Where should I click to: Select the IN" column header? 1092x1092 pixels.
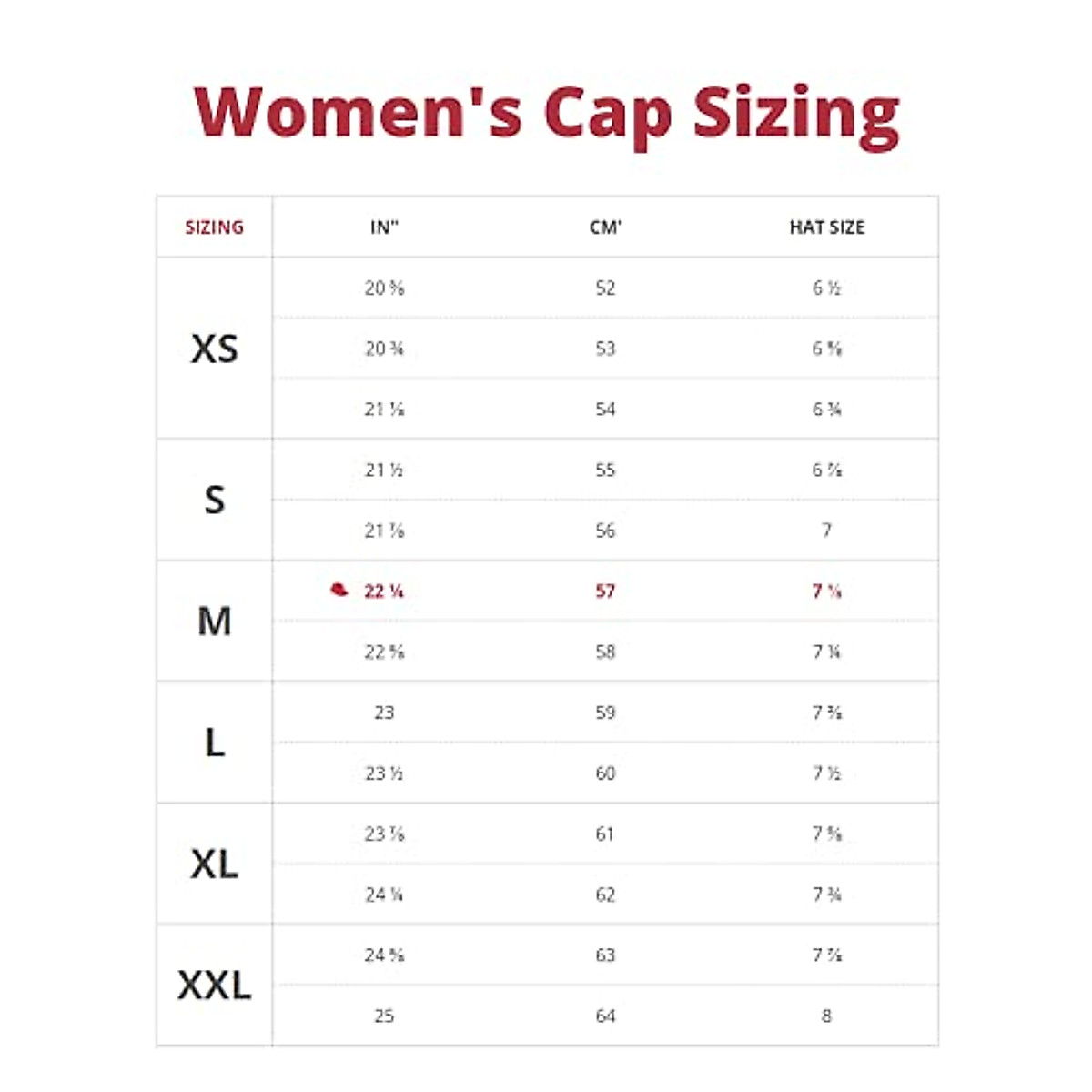pyautogui.click(x=384, y=227)
